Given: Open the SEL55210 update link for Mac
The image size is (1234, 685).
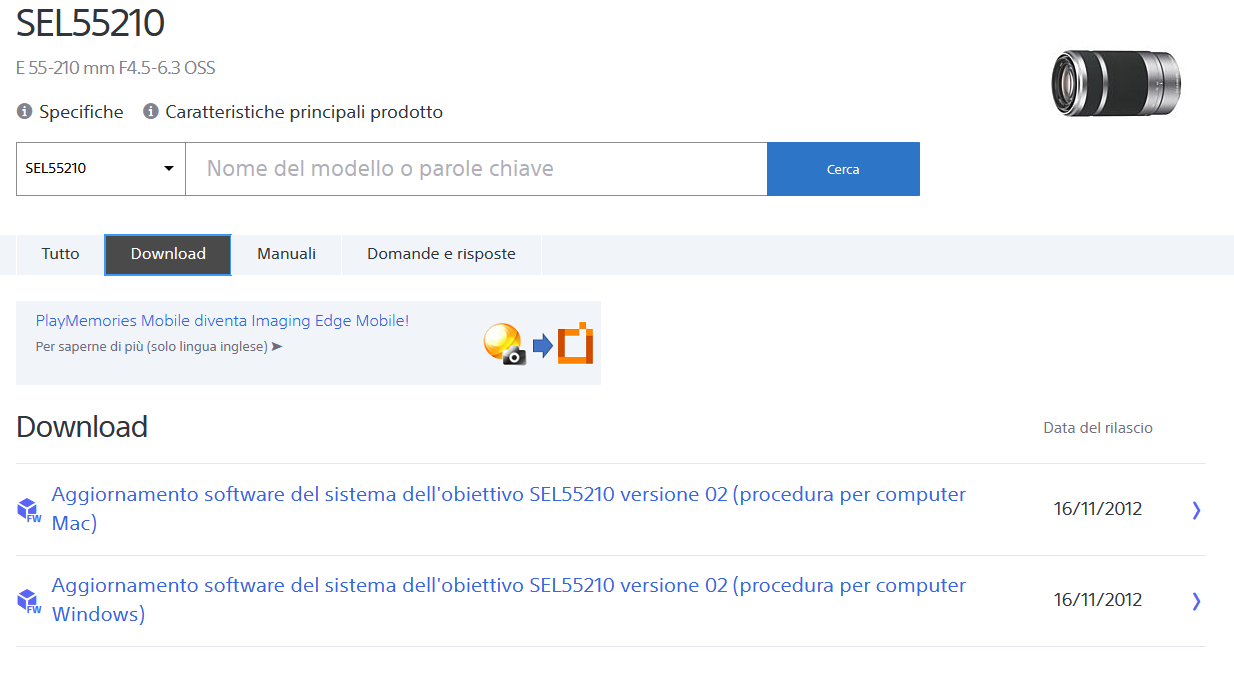Looking at the screenshot, I should tap(509, 509).
